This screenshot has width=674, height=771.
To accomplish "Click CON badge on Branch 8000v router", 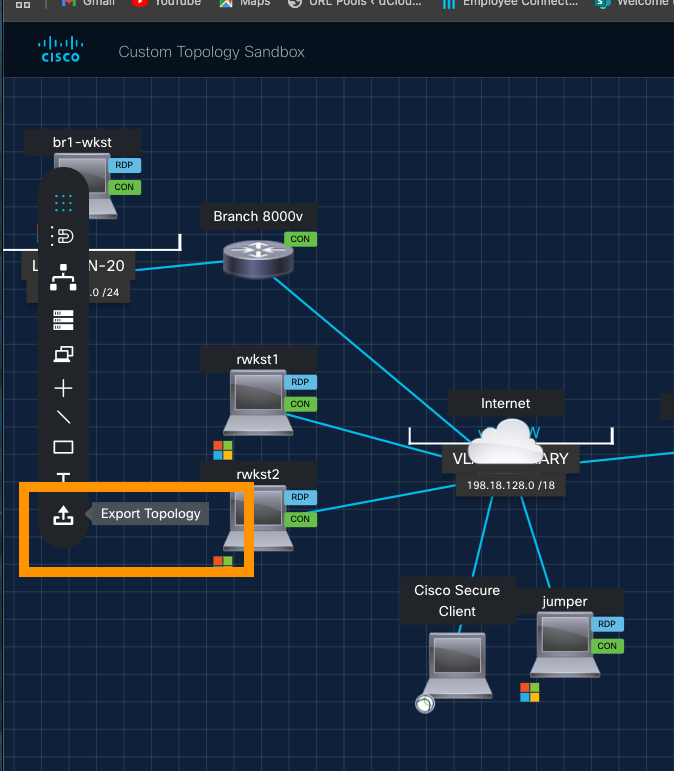I will coord(299,239).
